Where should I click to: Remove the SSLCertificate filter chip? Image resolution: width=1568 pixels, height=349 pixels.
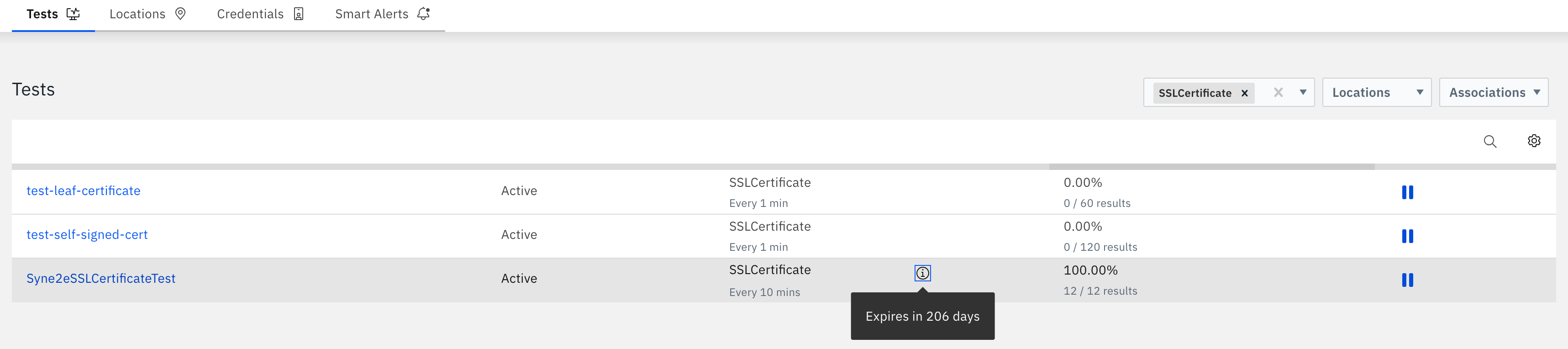pyautogui.click(x=1244, y=93)
